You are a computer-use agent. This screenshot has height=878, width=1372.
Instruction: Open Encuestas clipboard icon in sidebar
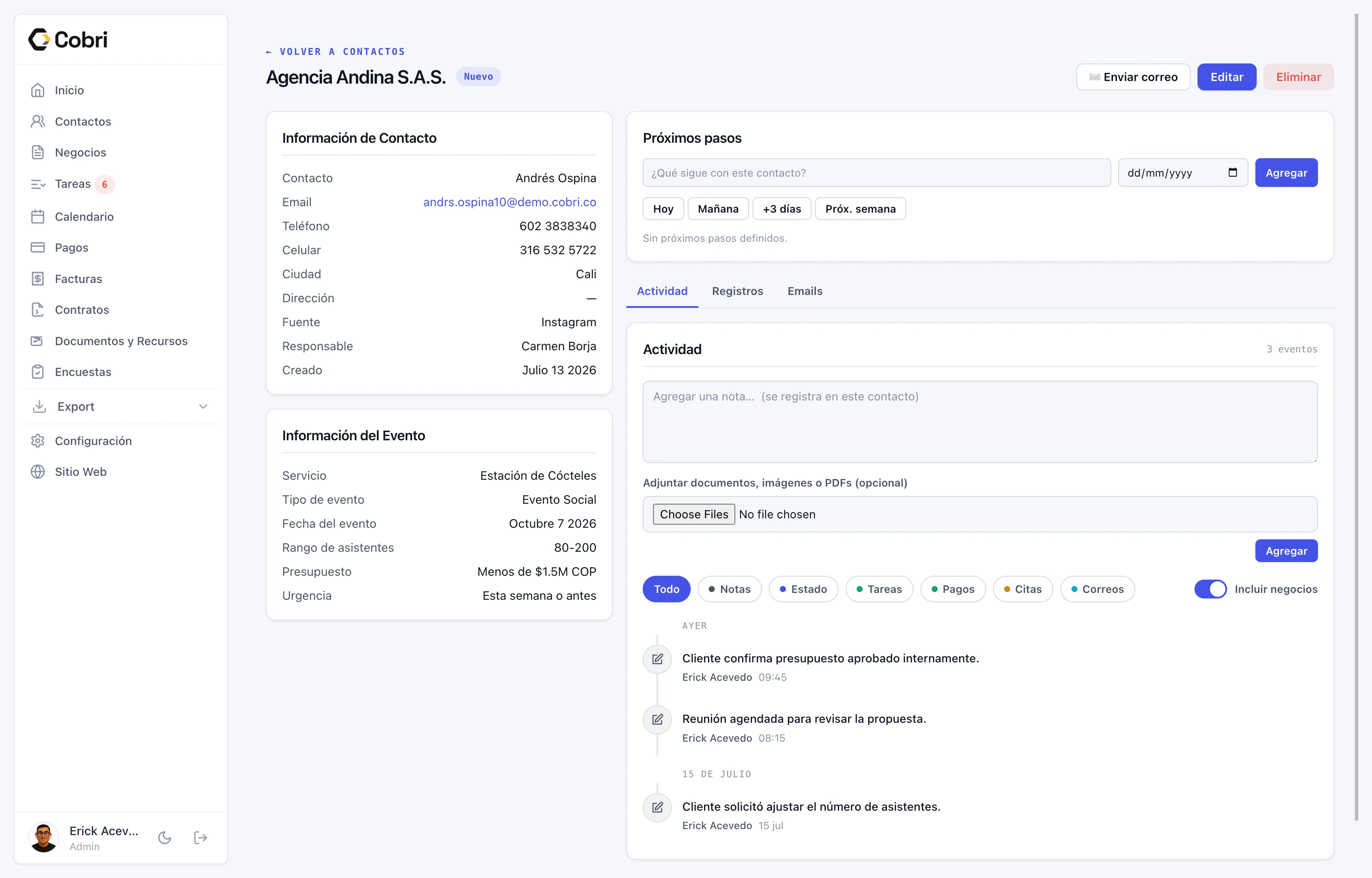pyautogui.click(x=38, y=372)
